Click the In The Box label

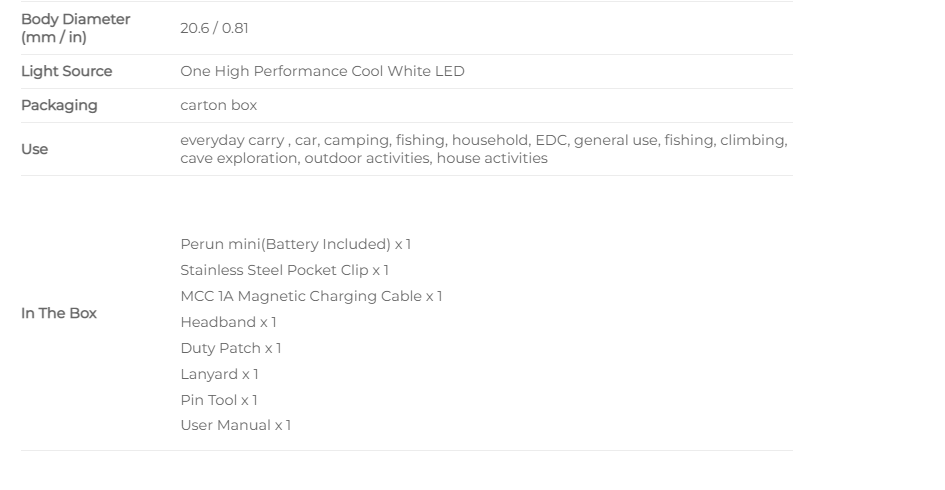(x=58, y=313)
